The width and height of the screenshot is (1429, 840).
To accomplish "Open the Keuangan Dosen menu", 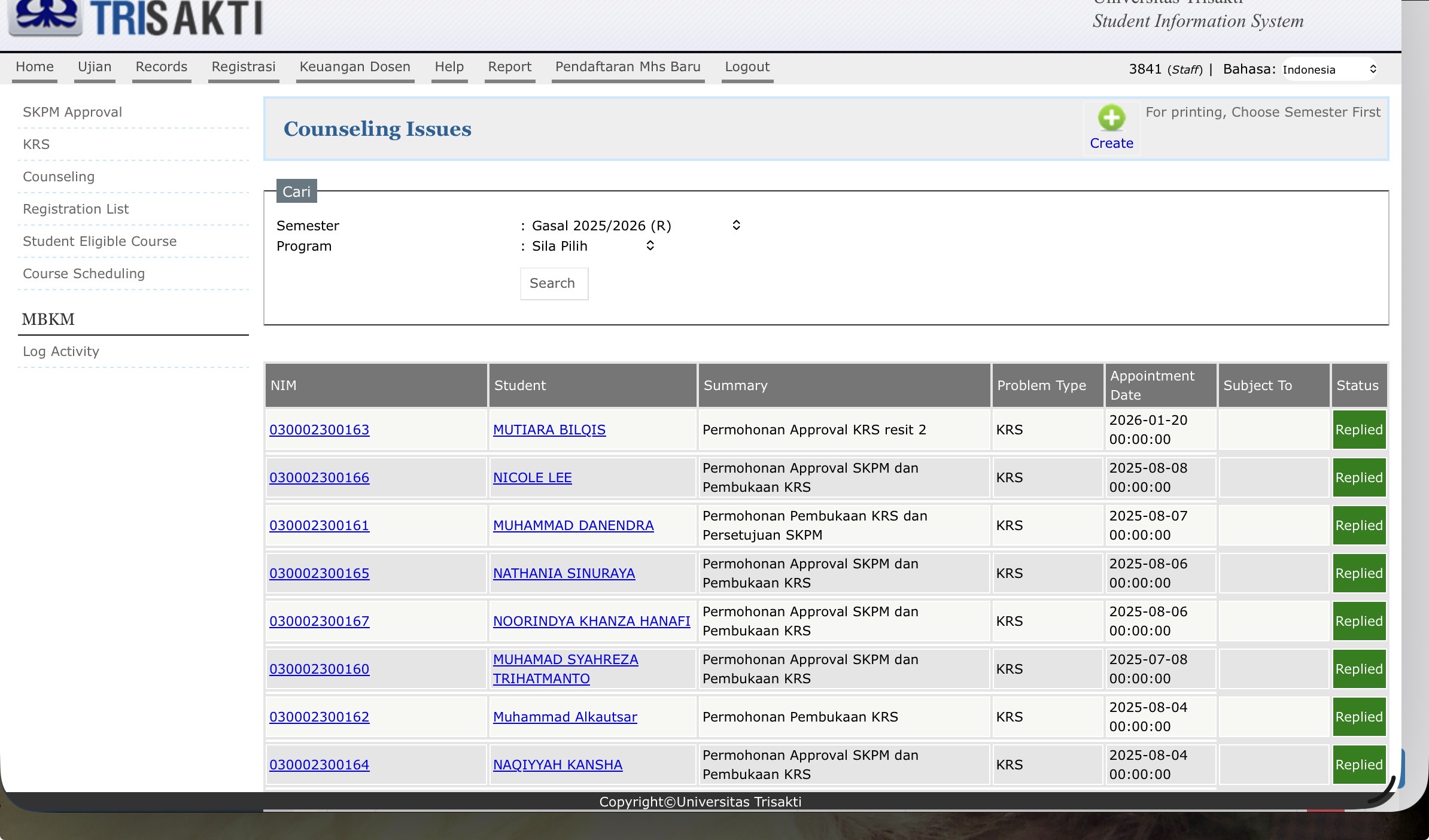I will click(355, 67).
